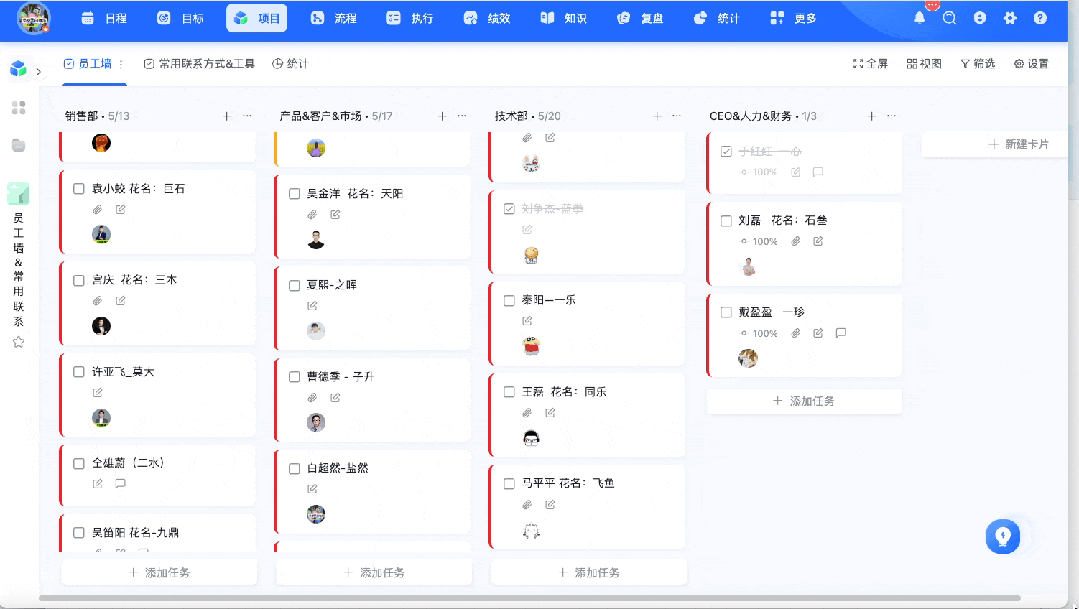The image size is (1079, 609).
Task: Open the 绩效 navigation tab
Action: [487, 18]
